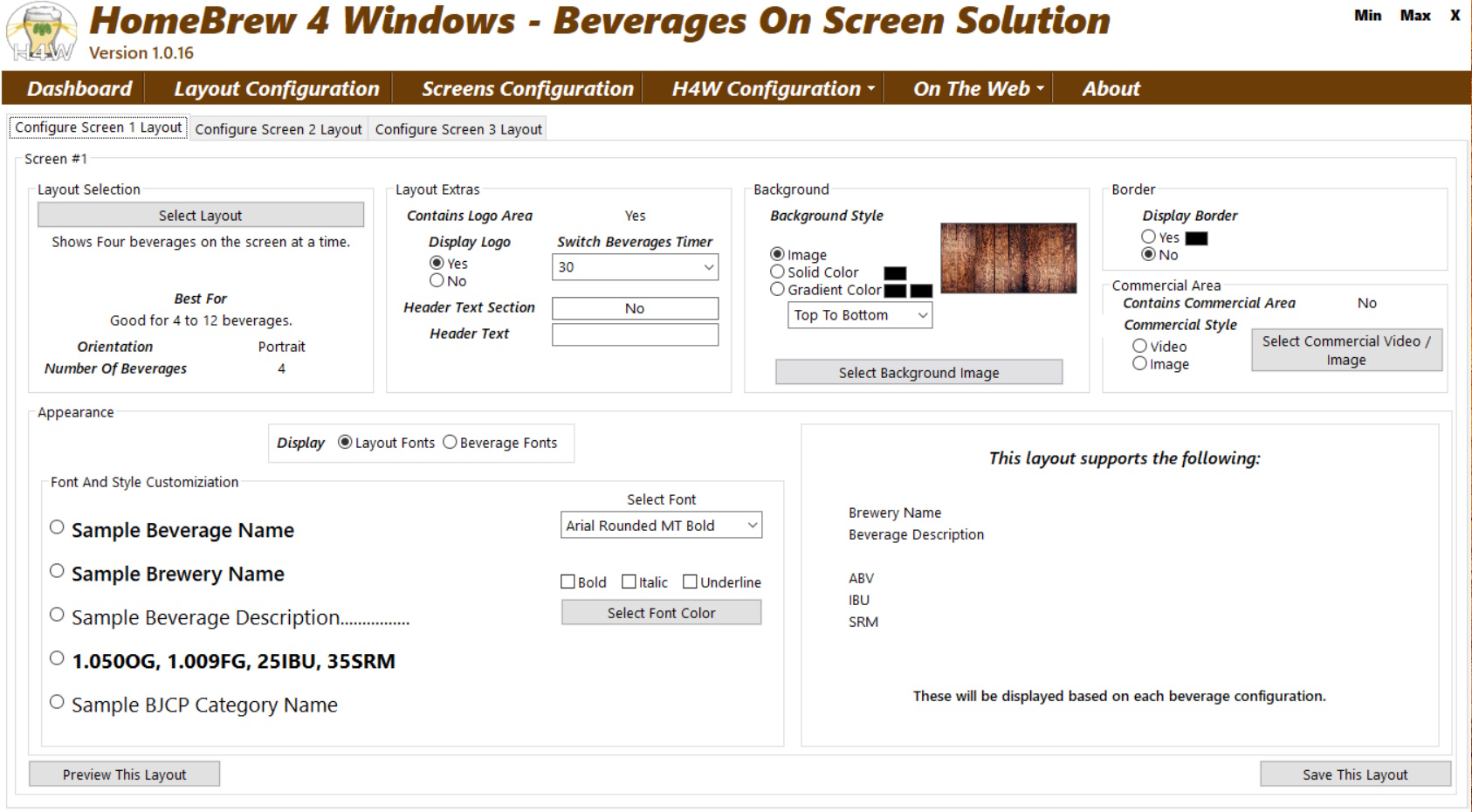The image size is (1472, 812).
Task: Click the wood background image thumbnail
Action: (1008, 258)
